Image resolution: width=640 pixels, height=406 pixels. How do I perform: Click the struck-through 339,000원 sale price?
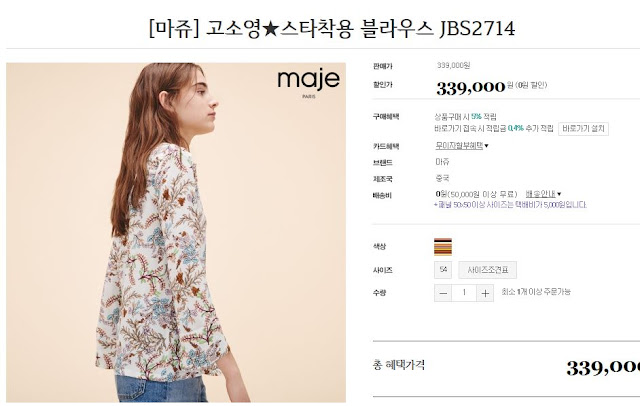point(453,65)
